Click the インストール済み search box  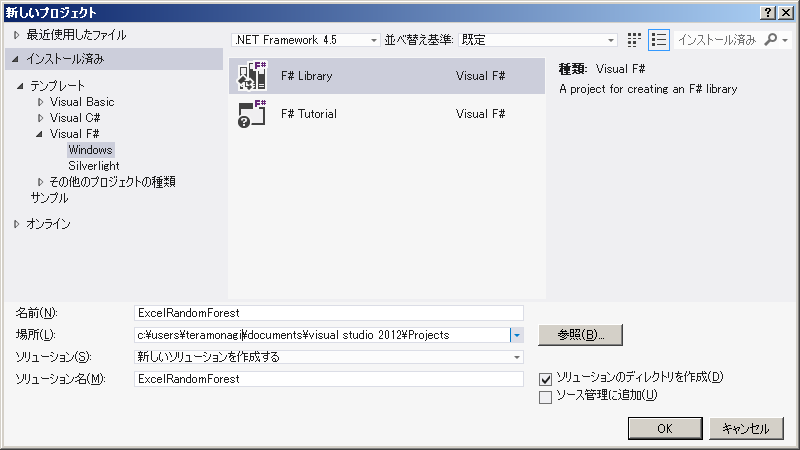(x=717, y=40)
